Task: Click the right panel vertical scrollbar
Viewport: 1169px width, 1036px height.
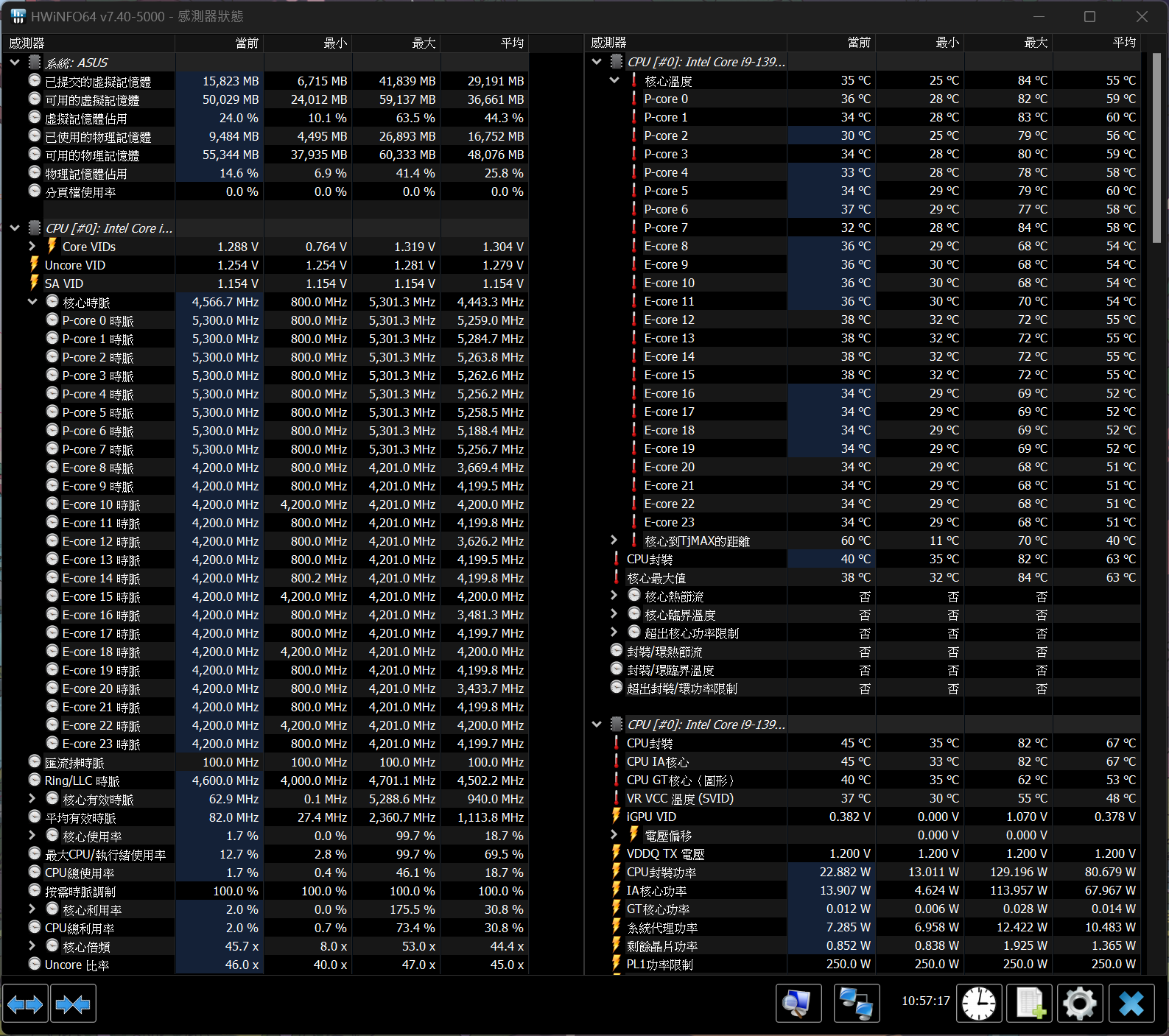Action: point(1156,147)
